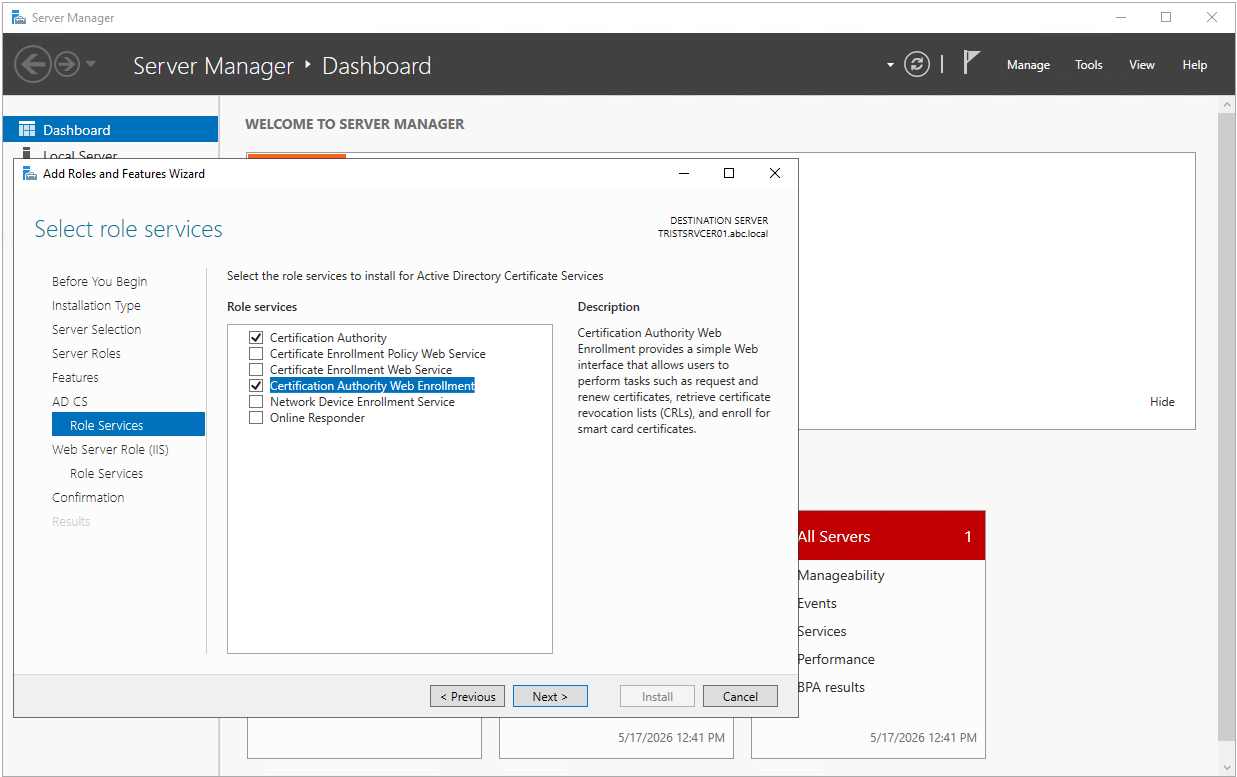Click the Server Manager title bar app icon

coord(18,18)
